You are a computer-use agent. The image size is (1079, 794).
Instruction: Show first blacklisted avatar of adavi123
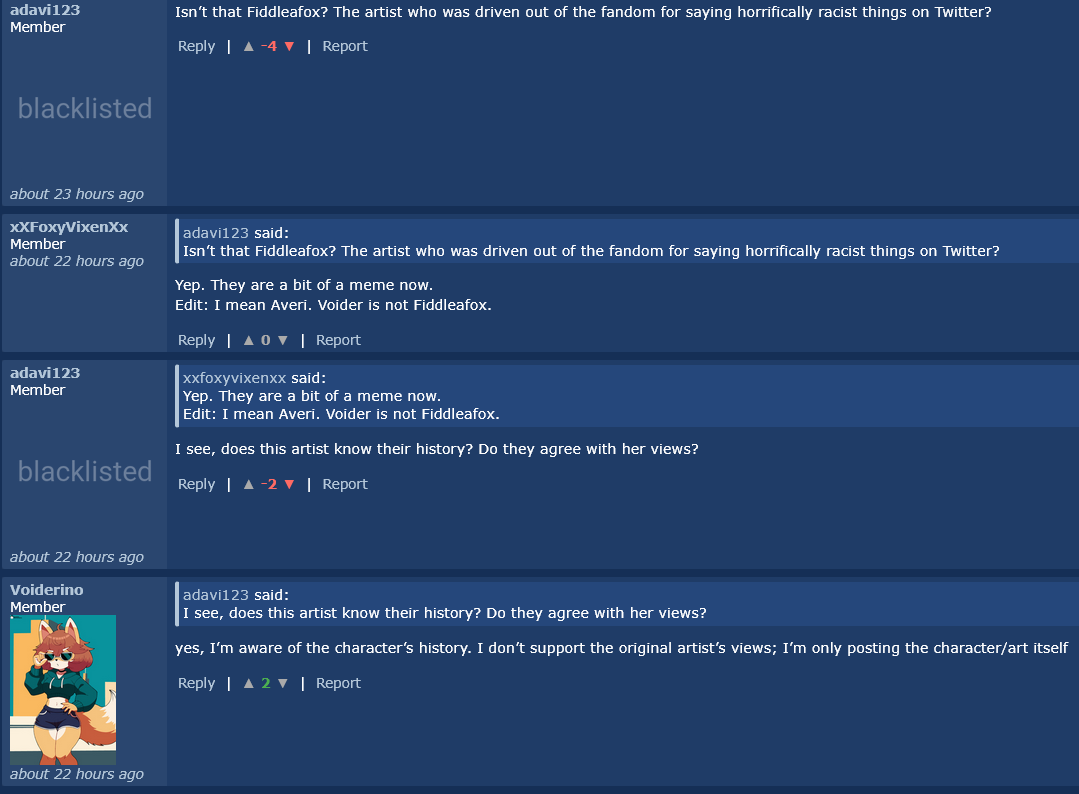[85, 108]
